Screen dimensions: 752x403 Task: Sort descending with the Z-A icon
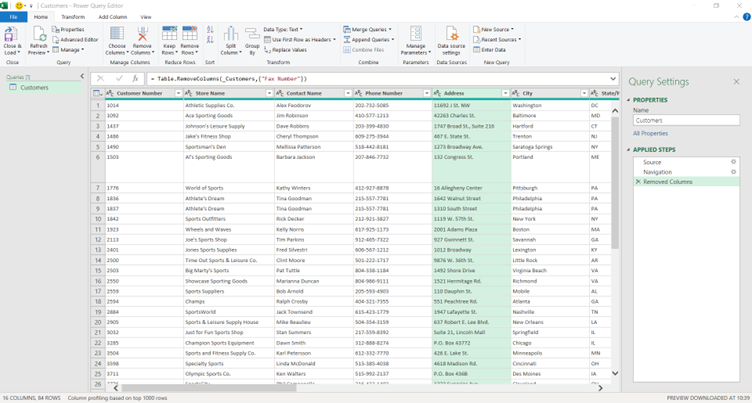[210, 40]
